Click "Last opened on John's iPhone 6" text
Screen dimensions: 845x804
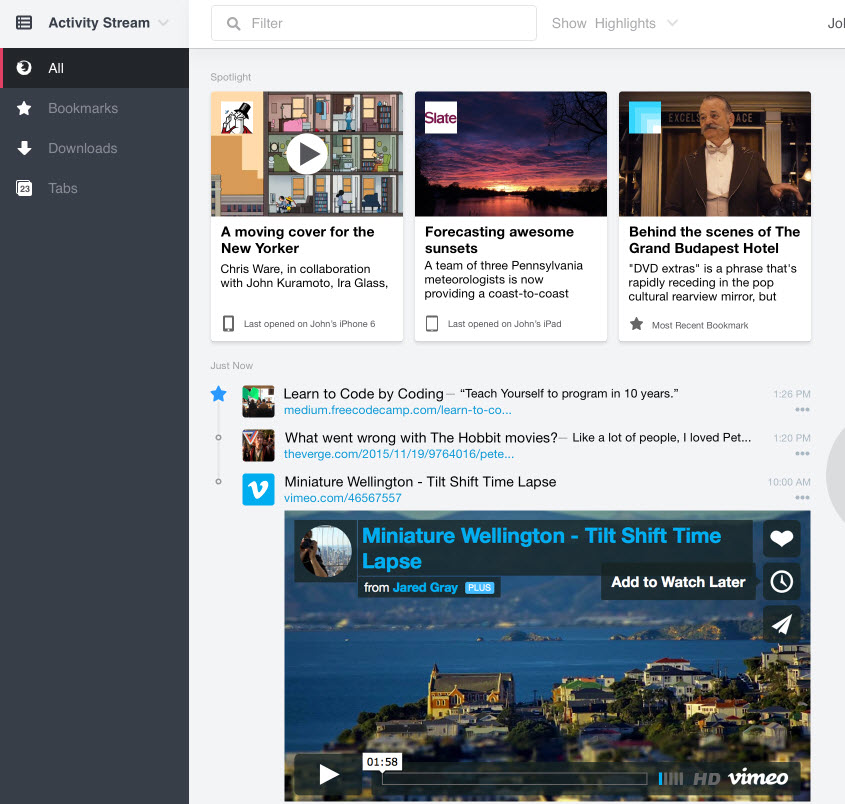click(x=309, y=324)
